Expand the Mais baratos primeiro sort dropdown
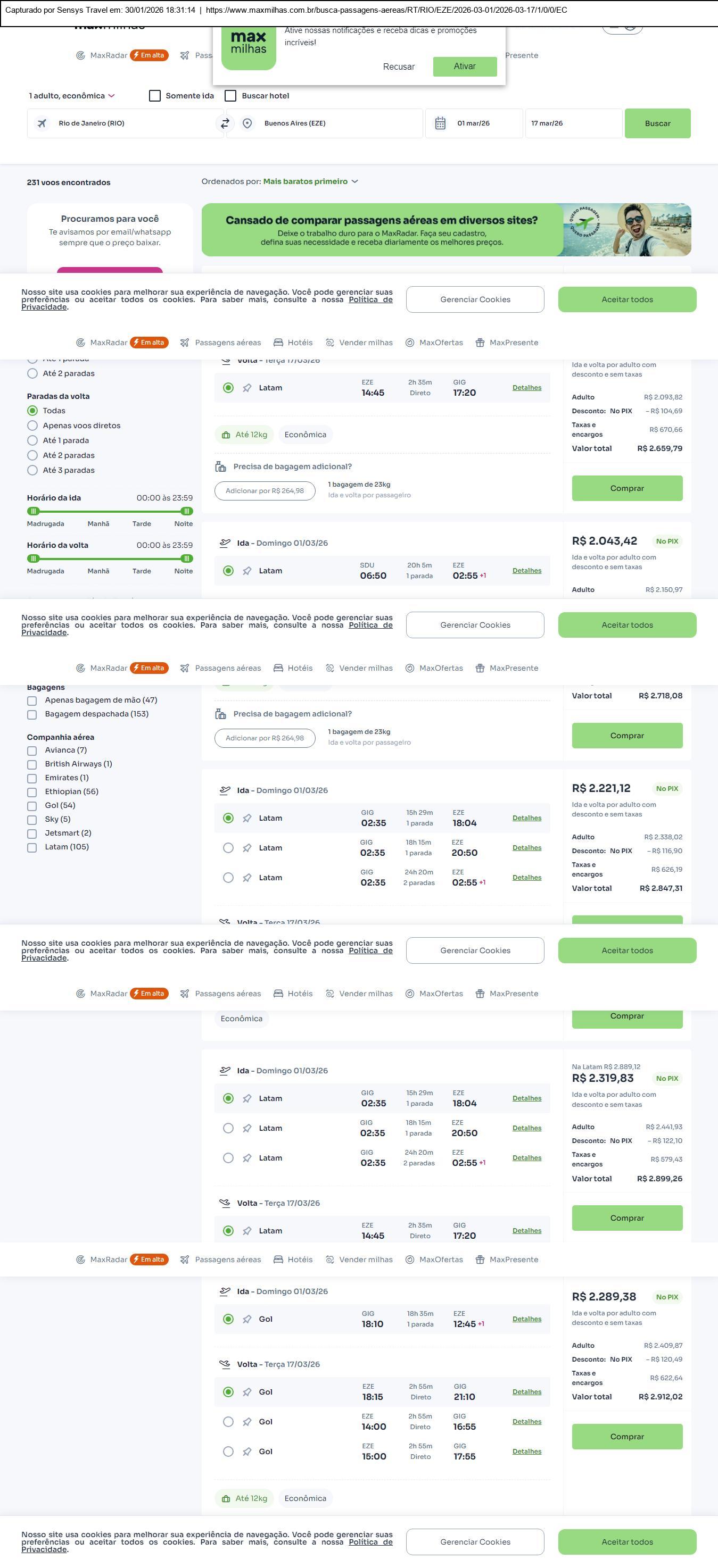 click(x=310, y=181)
